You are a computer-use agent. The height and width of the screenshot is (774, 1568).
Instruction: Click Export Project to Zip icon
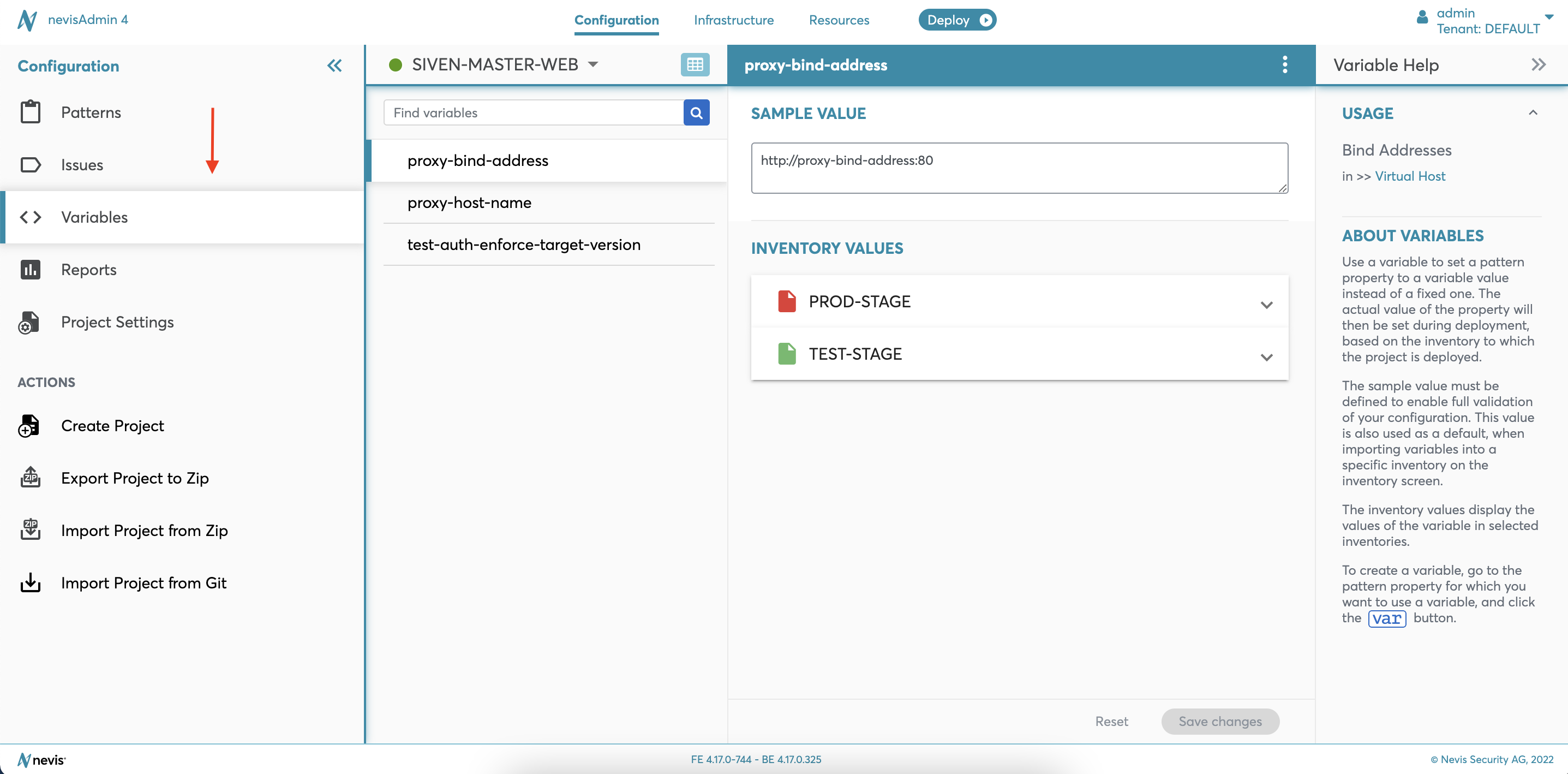30,478
